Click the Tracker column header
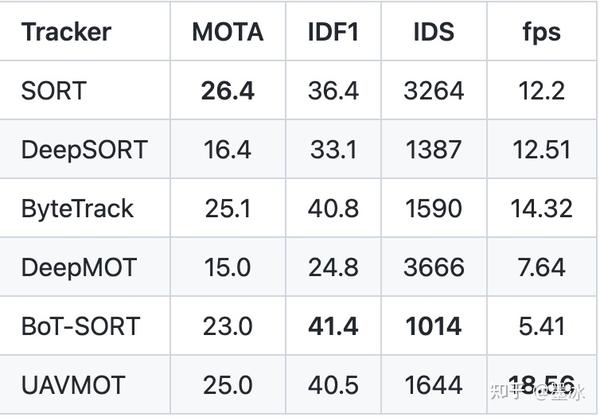Image resolution: width=600 pixels, height=417 pixels. coord(68,31)
